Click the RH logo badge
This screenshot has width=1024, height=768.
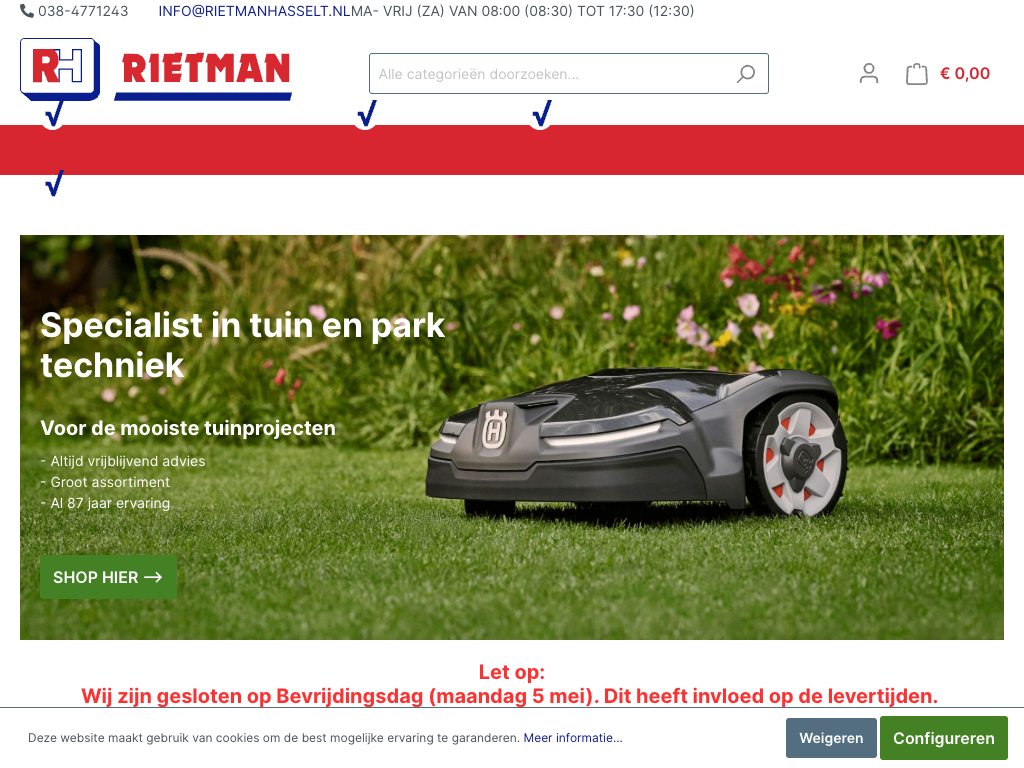(x=60, y=69)
